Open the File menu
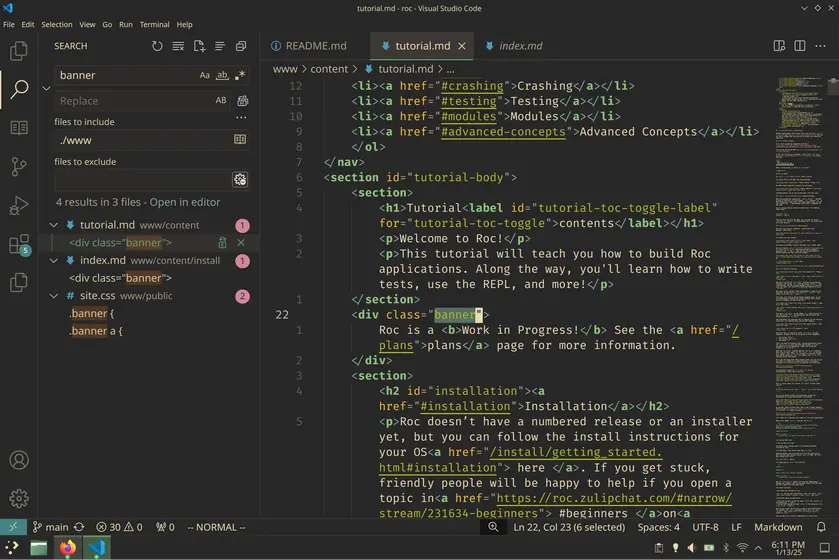The height and width of the screenshot is (560, 839). [9, 25]
